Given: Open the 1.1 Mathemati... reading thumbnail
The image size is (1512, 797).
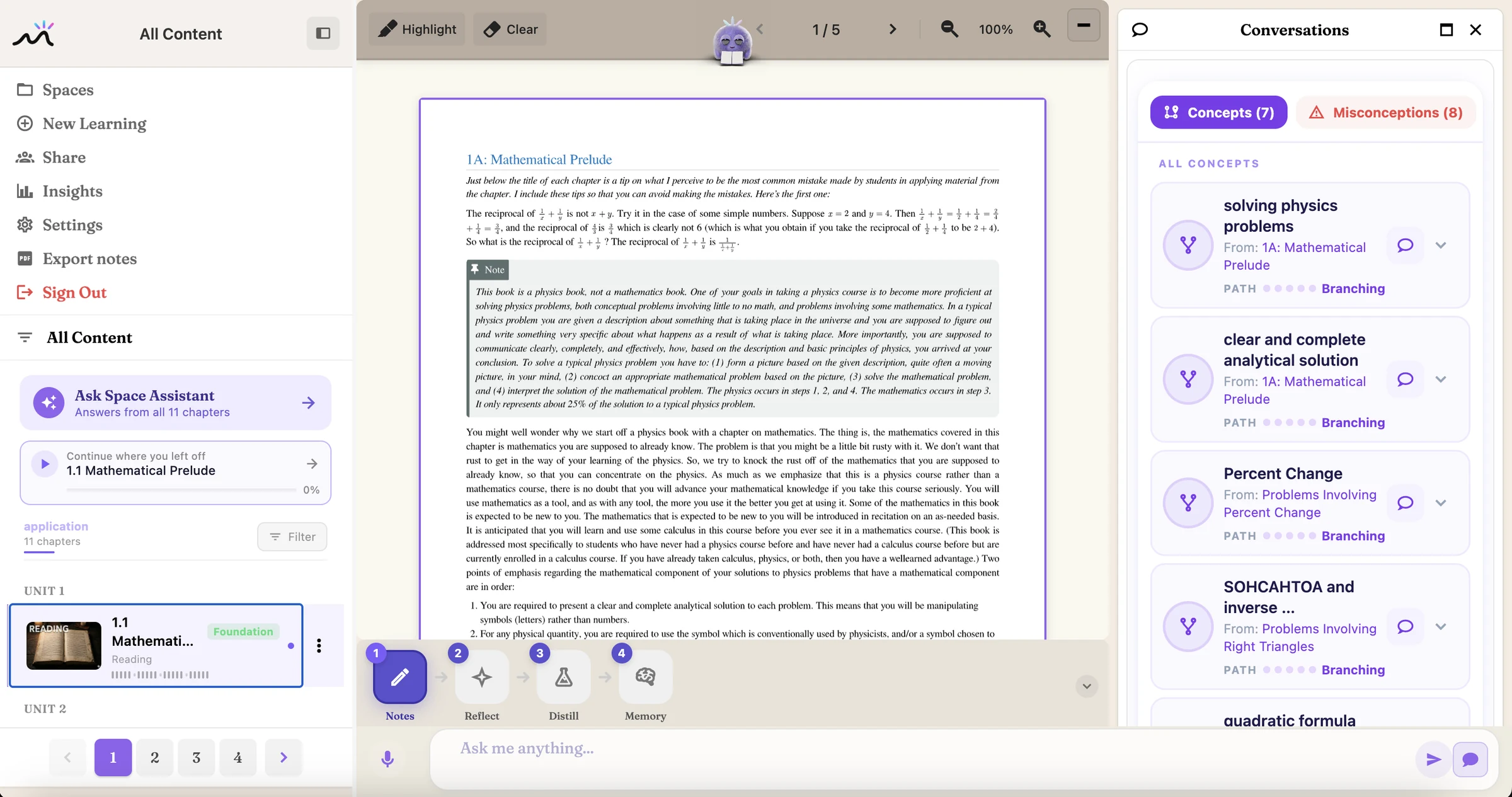Looking at the screenshot, I should (64, 645).
